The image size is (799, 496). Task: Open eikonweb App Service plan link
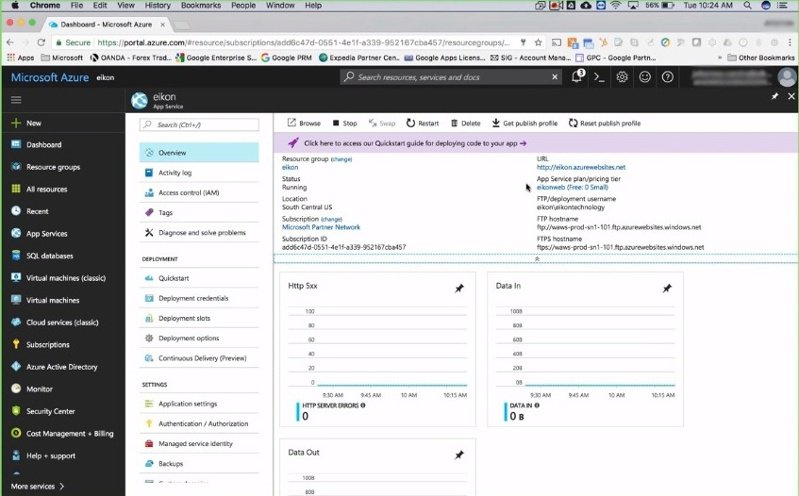572,187
